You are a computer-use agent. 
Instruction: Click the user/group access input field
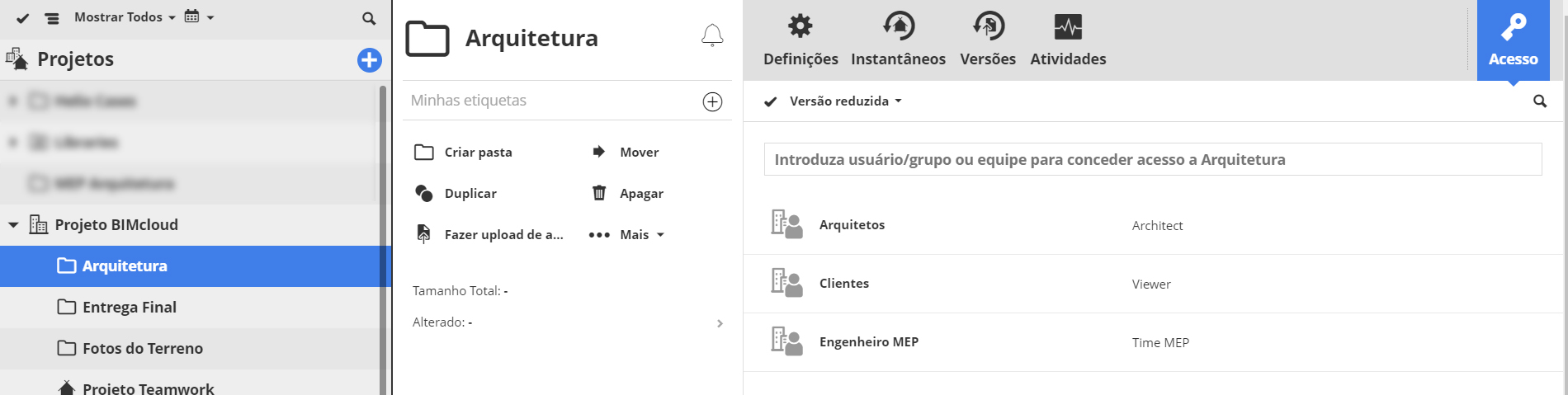point(1152,159)
